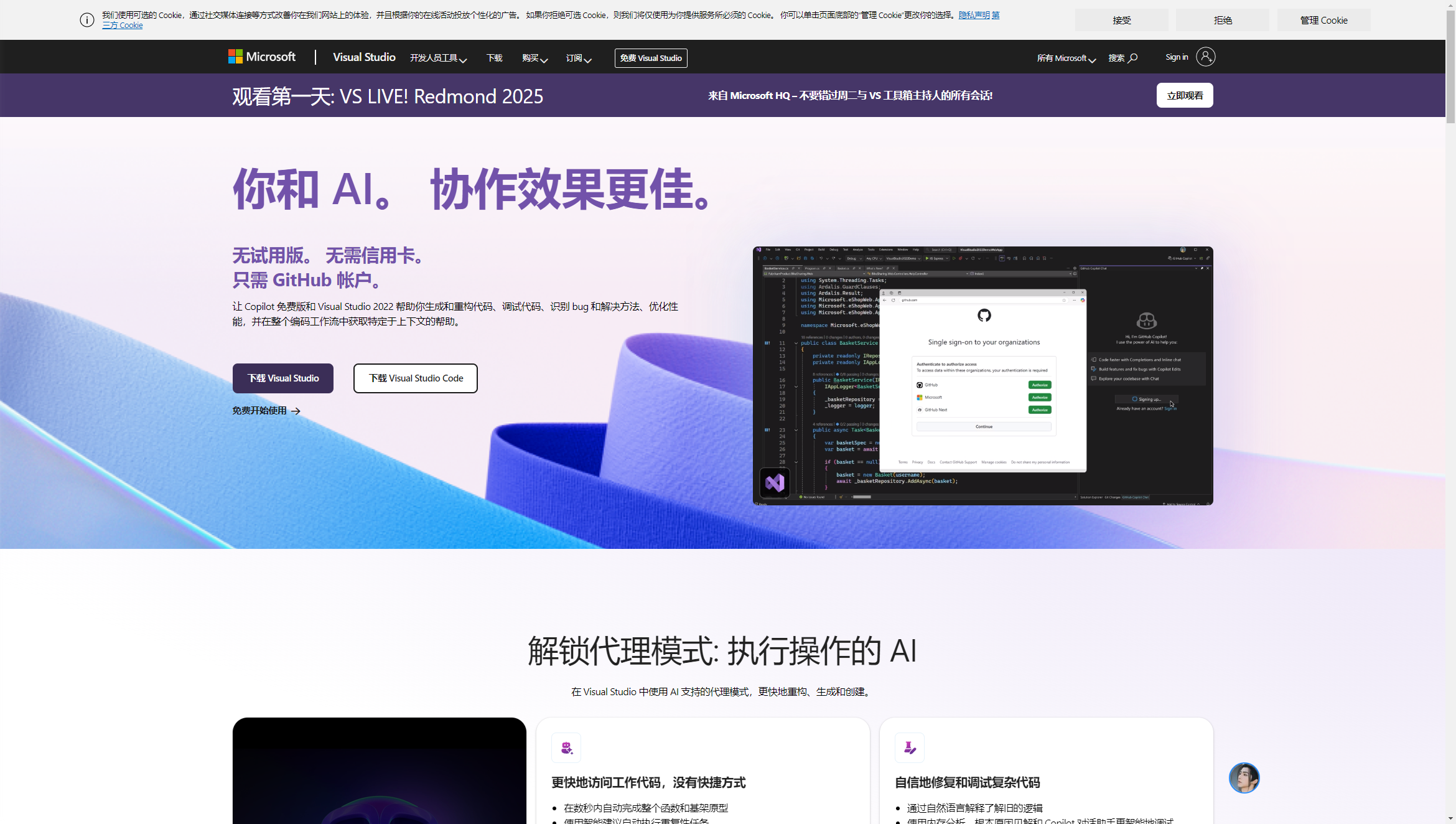Click the floating chat avatar icon

click(x=1244, y=778)
